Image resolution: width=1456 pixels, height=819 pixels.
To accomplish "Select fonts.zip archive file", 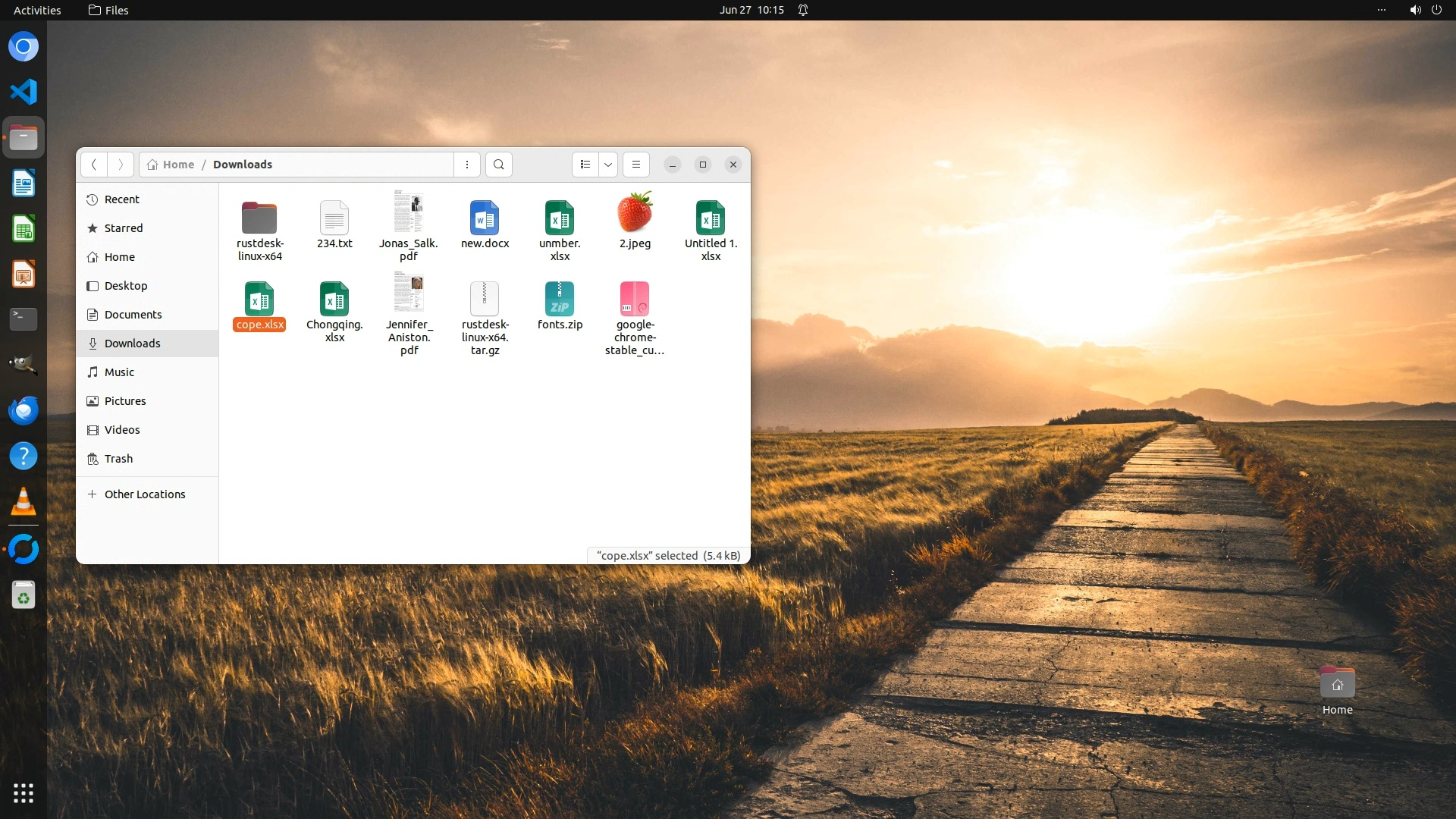I will 560,300.
